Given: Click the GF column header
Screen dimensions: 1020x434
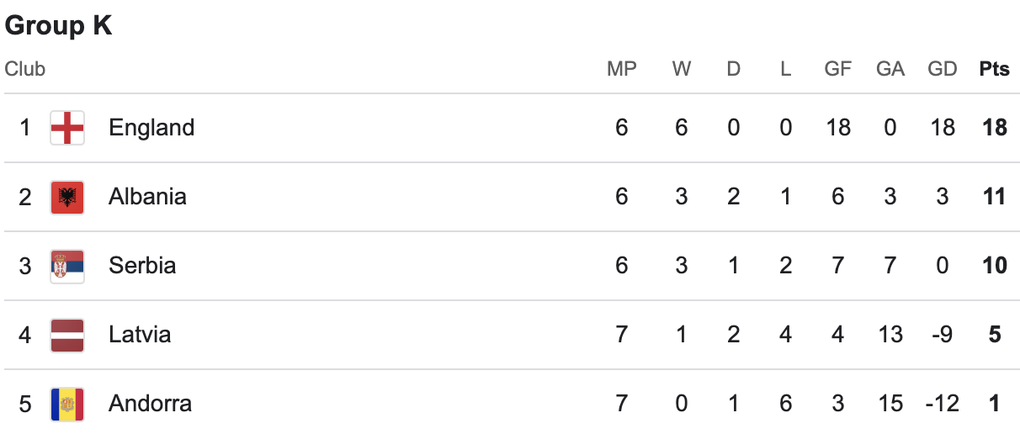Looking at the screenshot, I should (x=838, y=70).
